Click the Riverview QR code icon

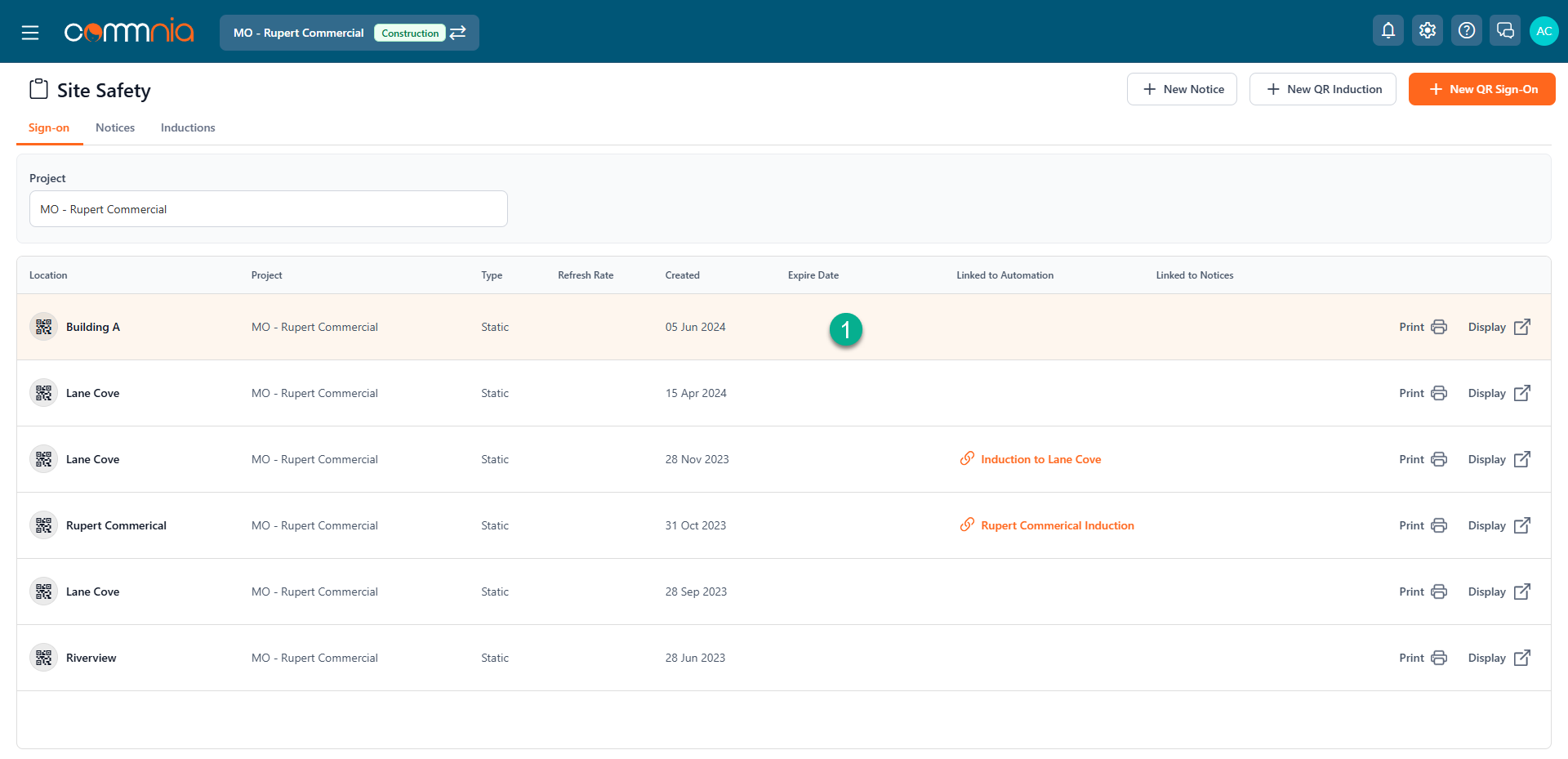point(44,658)
